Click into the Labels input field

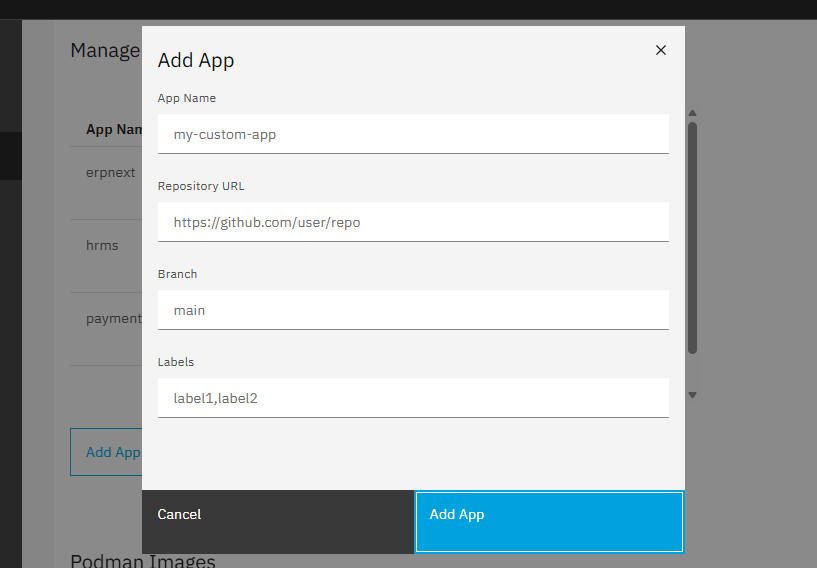(x=413, y=398)
